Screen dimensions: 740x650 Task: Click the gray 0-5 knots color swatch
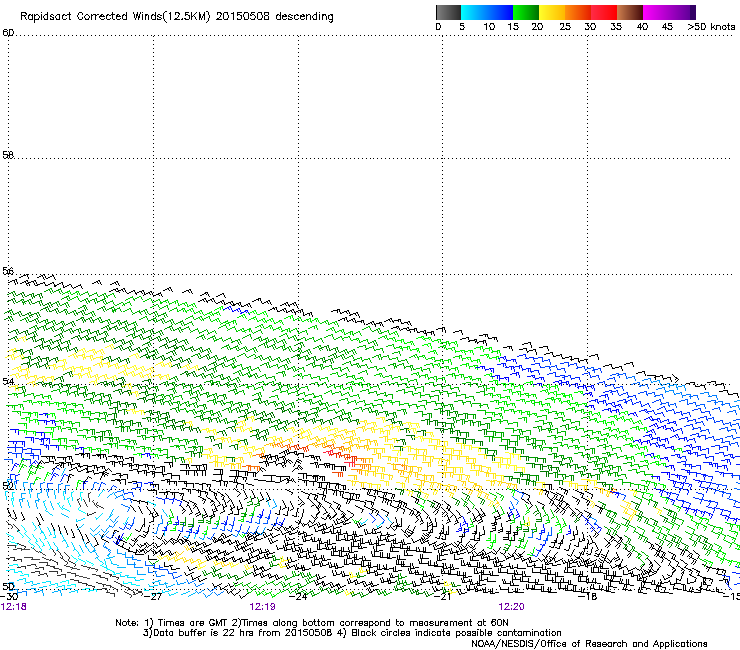pyautogui.click(x=448, y=12)
